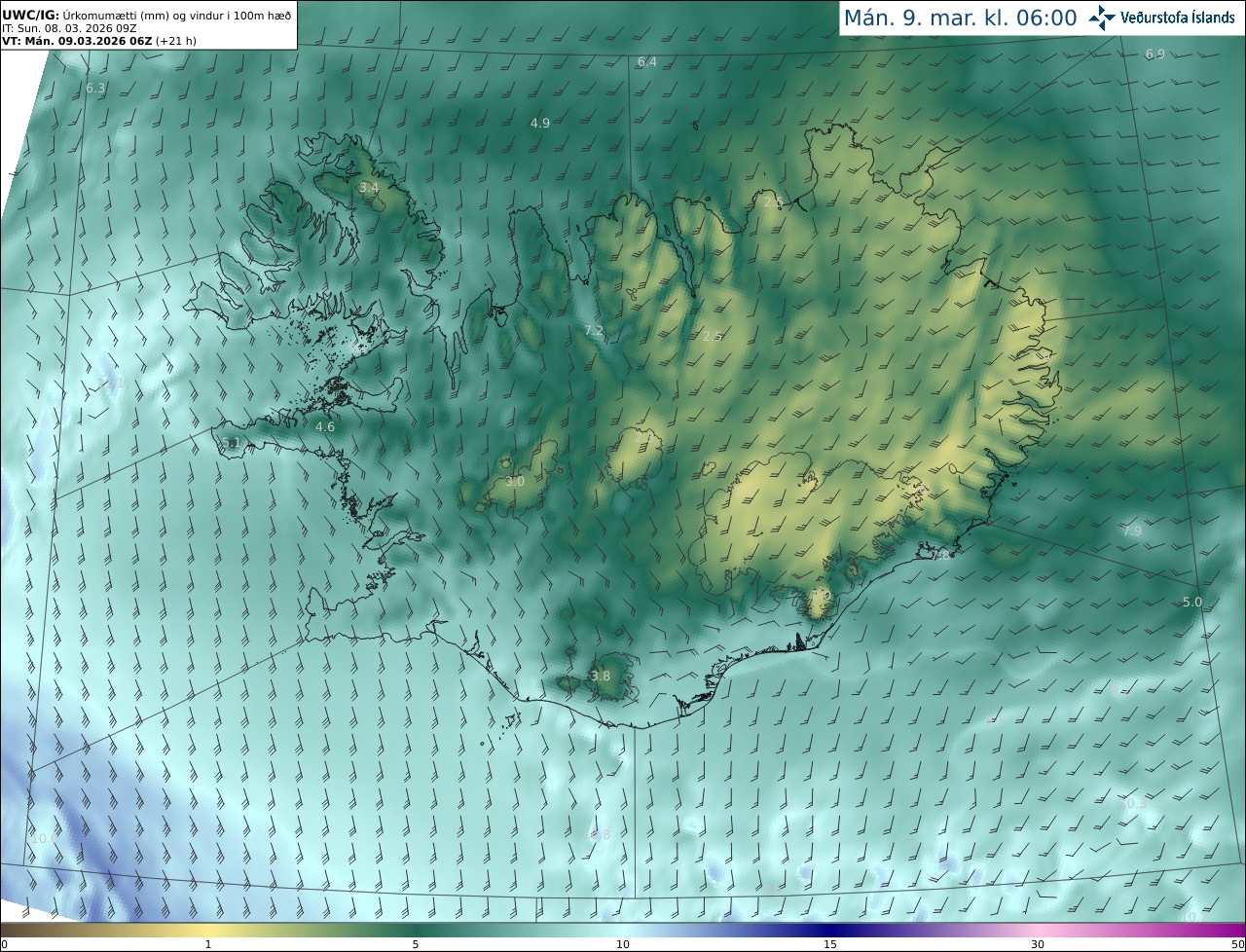Click the 5.1 value at the peninsula tip
This screenshot has width=1246, height=952.
(x=231, y=444)
